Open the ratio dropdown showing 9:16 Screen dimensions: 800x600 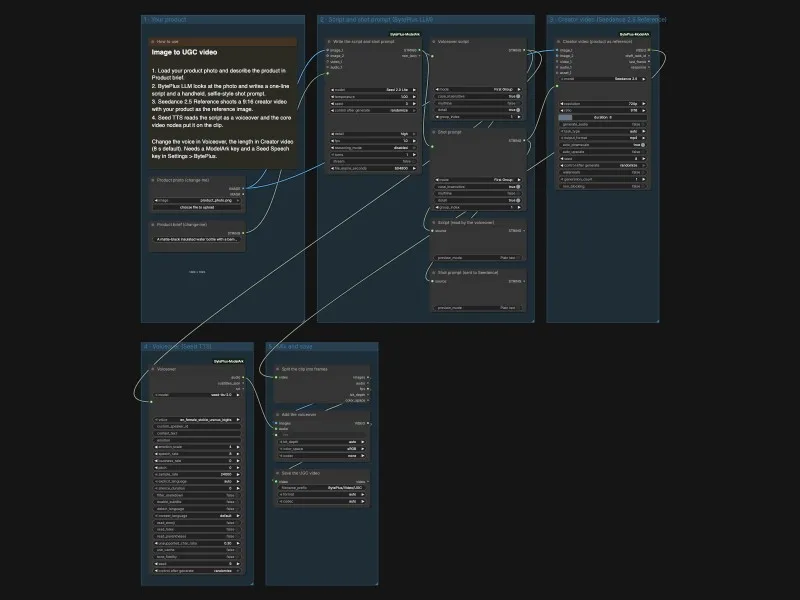[603, 110]
